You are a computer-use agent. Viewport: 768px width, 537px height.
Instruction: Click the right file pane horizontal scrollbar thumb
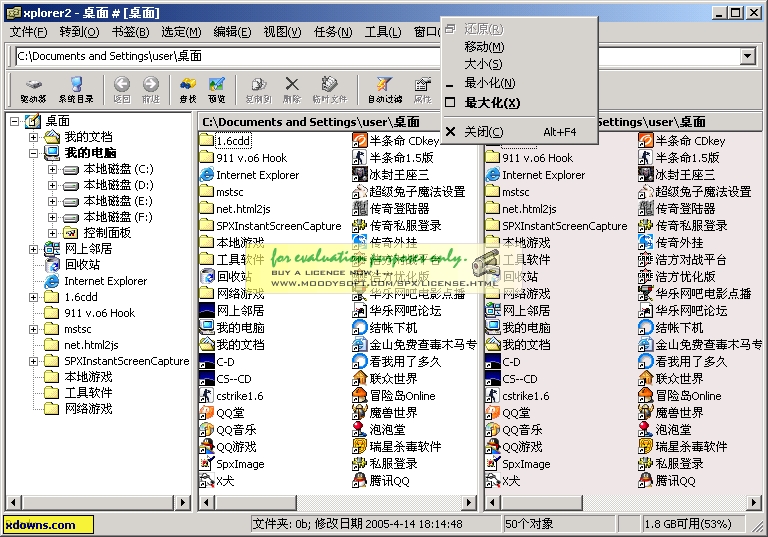click(541, 502)
